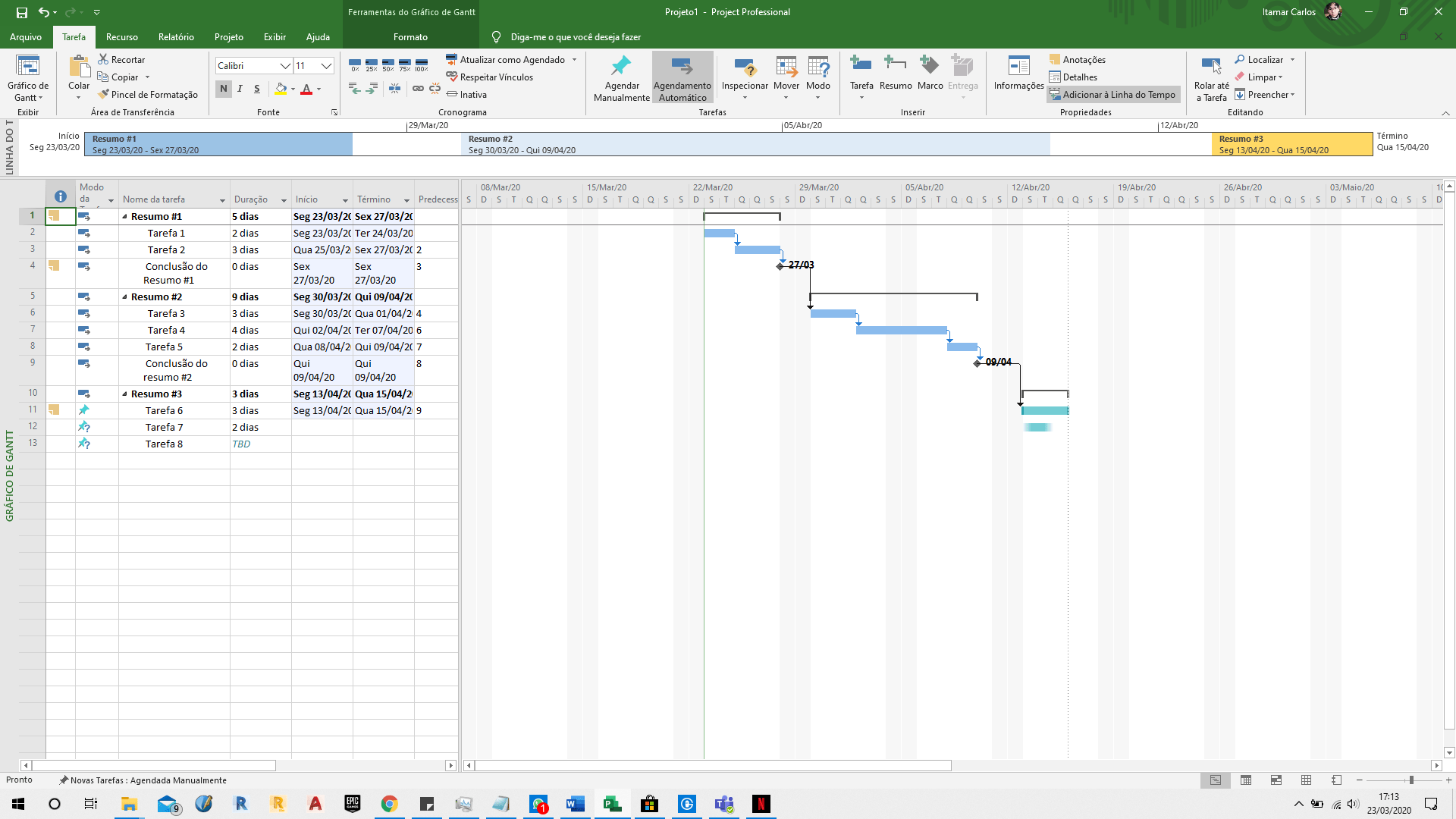Open the Arquivo menu
Viewport: 1456px width, 819px height.
[26, 36]
